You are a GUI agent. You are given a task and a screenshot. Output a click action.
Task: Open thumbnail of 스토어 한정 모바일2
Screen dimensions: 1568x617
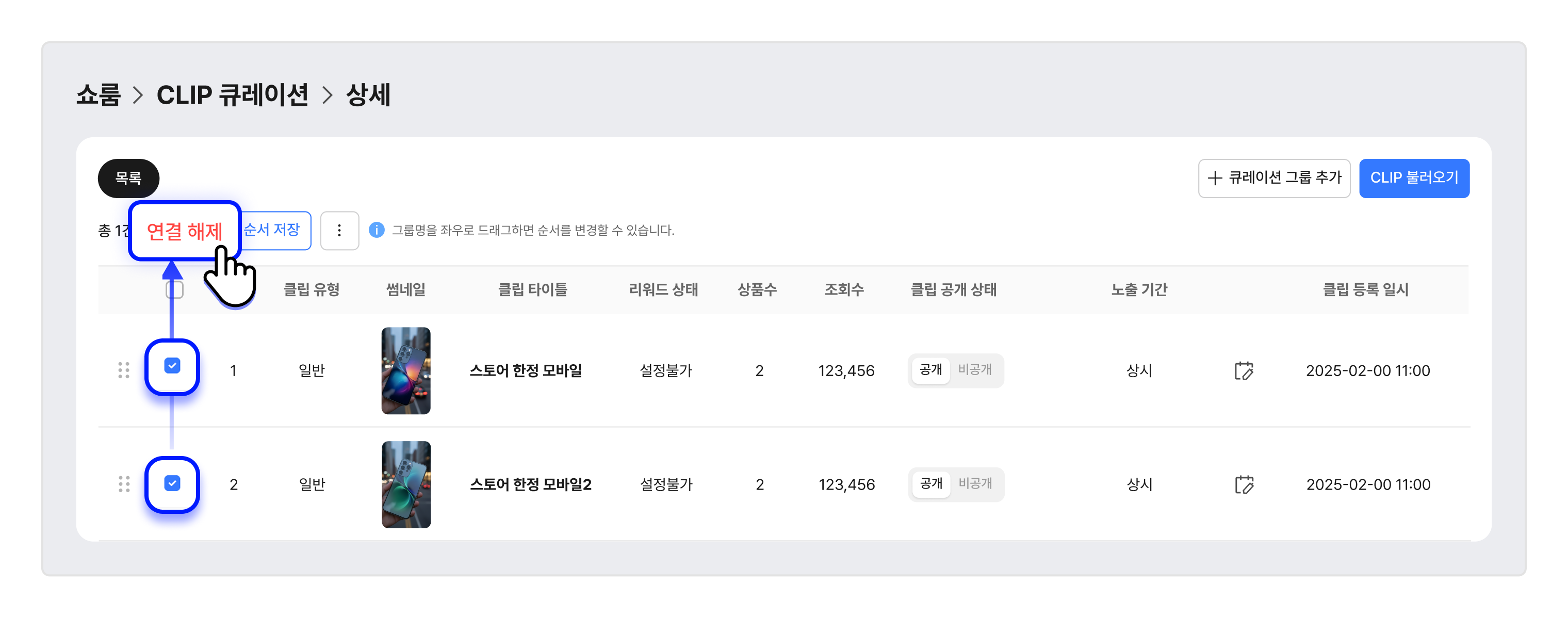coord(406,484)
